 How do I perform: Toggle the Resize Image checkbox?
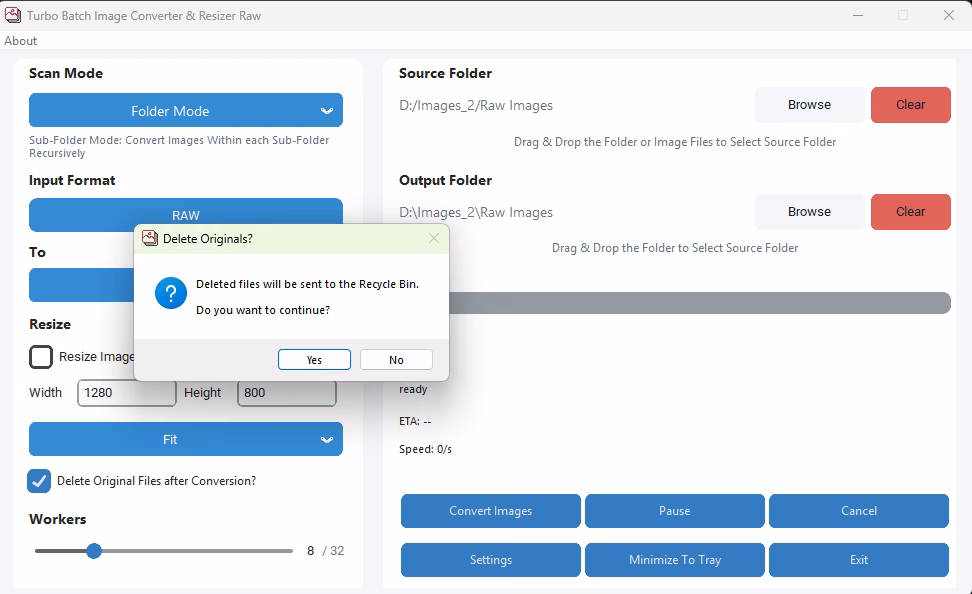click(x=41, y=357)
